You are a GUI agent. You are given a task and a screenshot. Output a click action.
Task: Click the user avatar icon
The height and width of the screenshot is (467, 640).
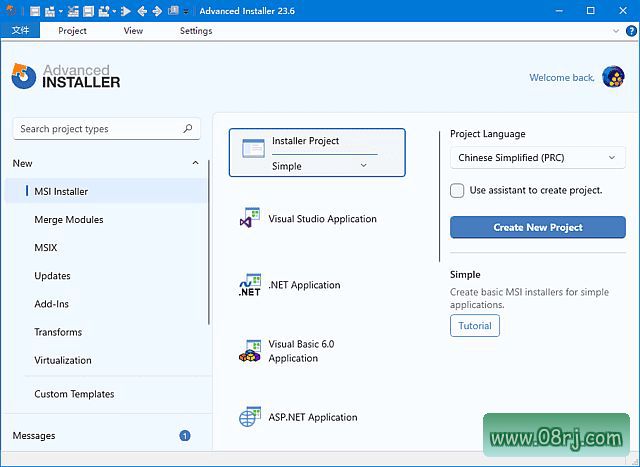tap(613, 76)
